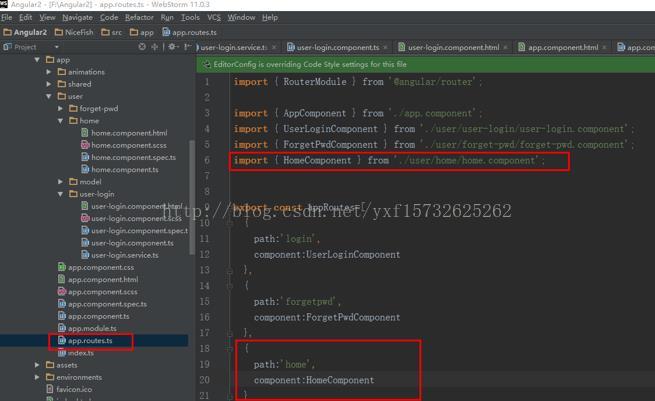Click 'component:UserLoginComponent' on line 12
The width and height of the screenshot is (655, 401).
tap(327, 254)
